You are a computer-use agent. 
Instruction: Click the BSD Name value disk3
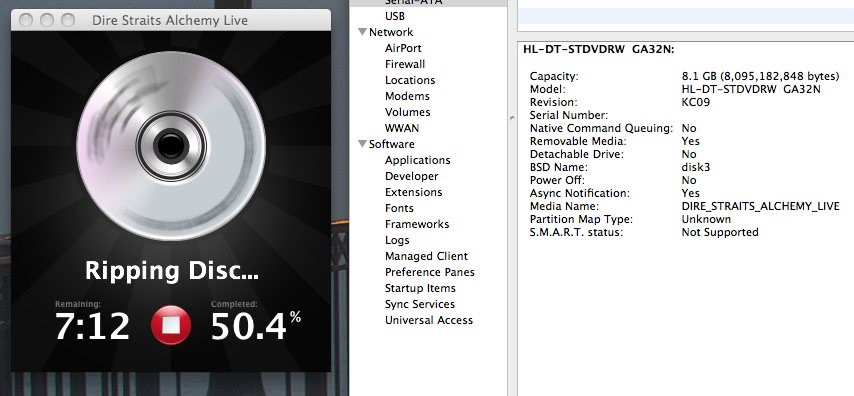pyautogui.click(x=696, y=167)
